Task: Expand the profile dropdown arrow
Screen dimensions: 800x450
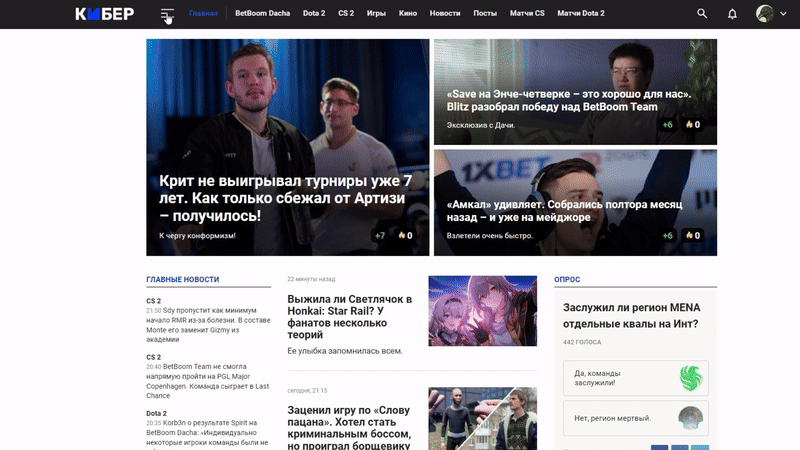Action: pyautogui.click(x=783, y=14)
